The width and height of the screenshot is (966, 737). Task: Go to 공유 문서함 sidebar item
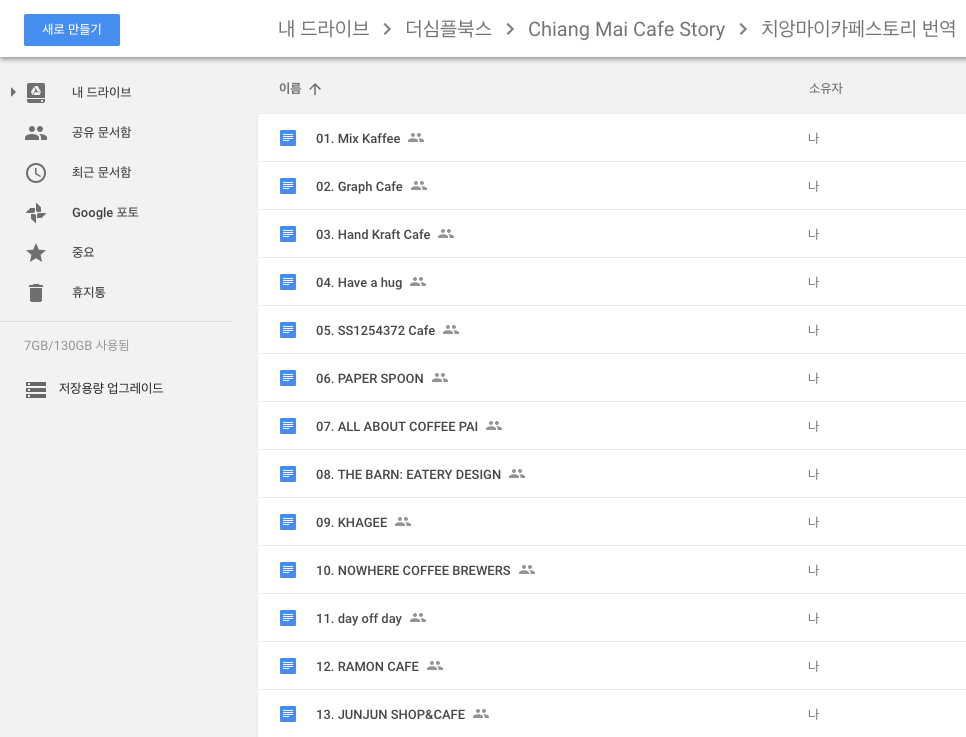102,132
